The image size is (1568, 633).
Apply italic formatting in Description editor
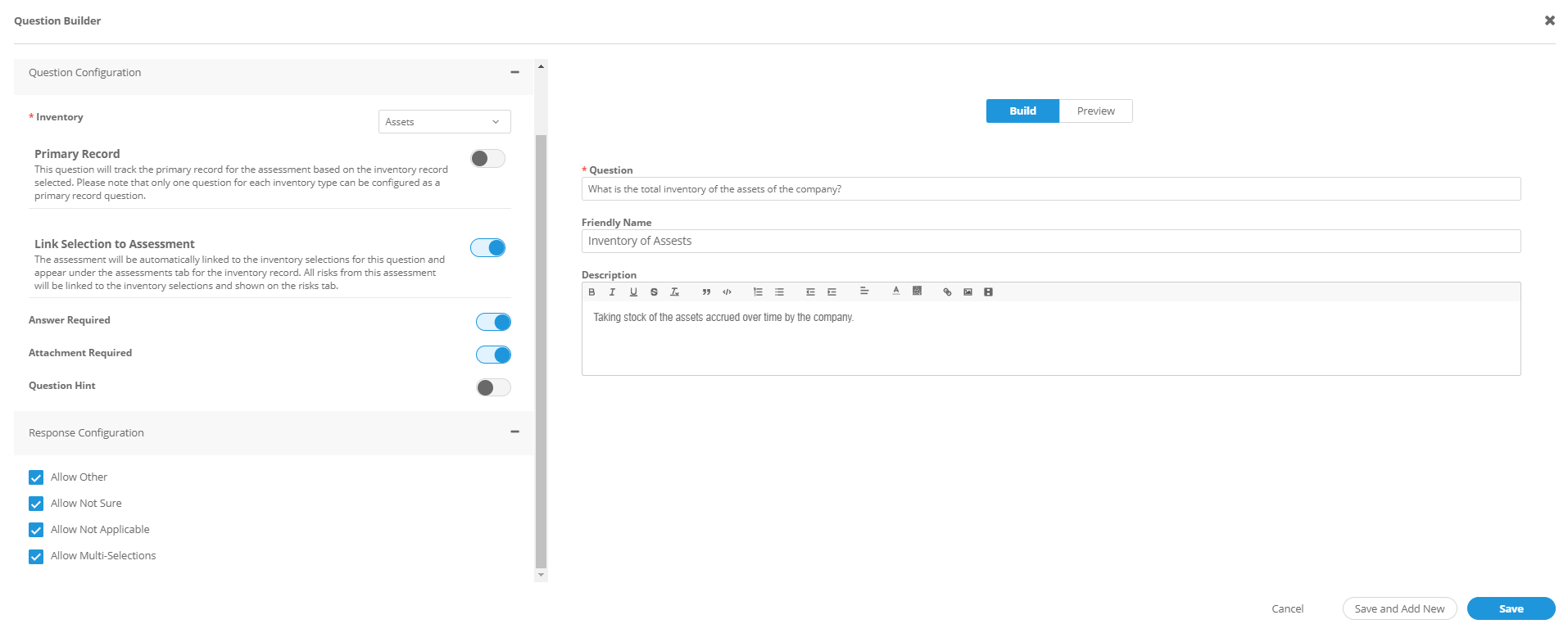click(612, 292)
